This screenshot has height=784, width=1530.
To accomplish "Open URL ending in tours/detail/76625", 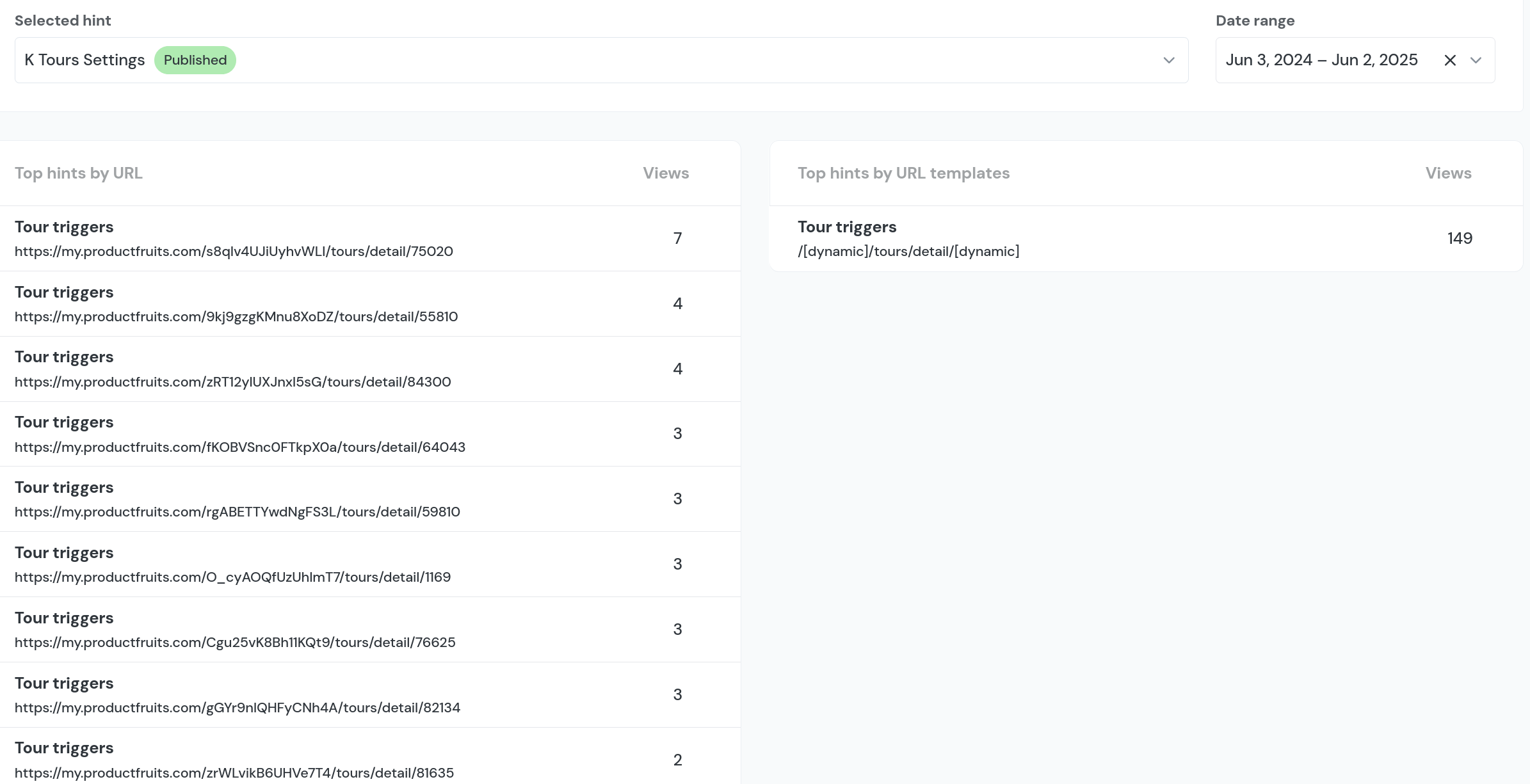I will coord(235,643).
